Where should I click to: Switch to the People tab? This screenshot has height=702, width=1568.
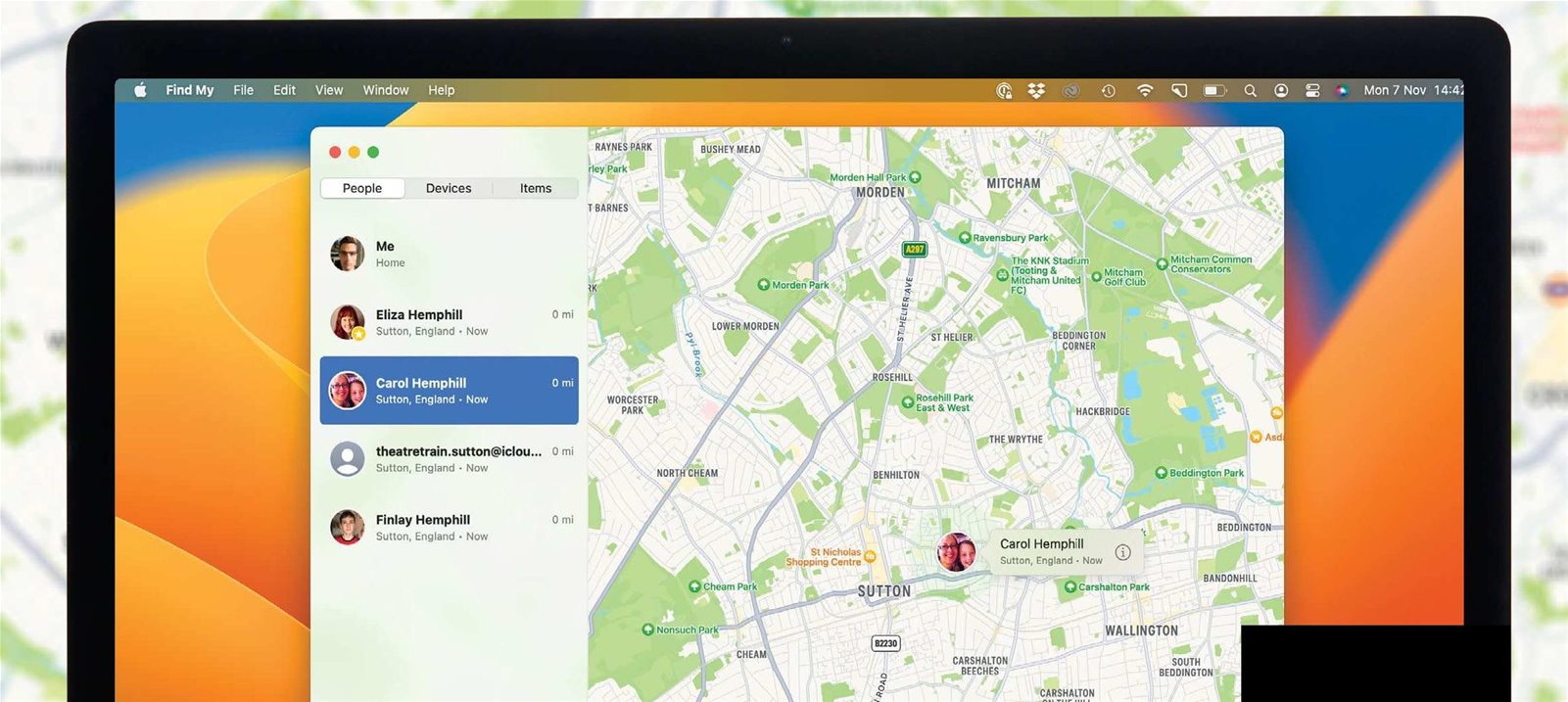coord(362,188)
